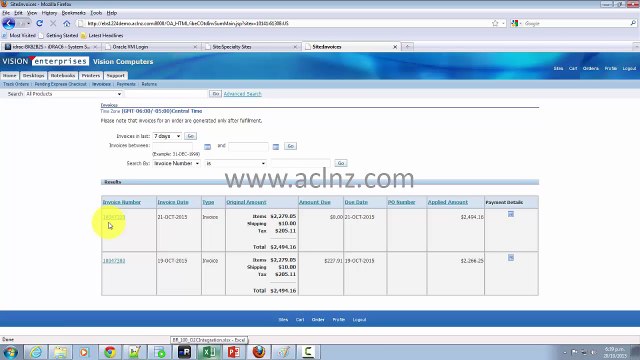Open the search engine chooser dropdown
The height and width of the screenshot is (360, 640).
click(516, 23)
